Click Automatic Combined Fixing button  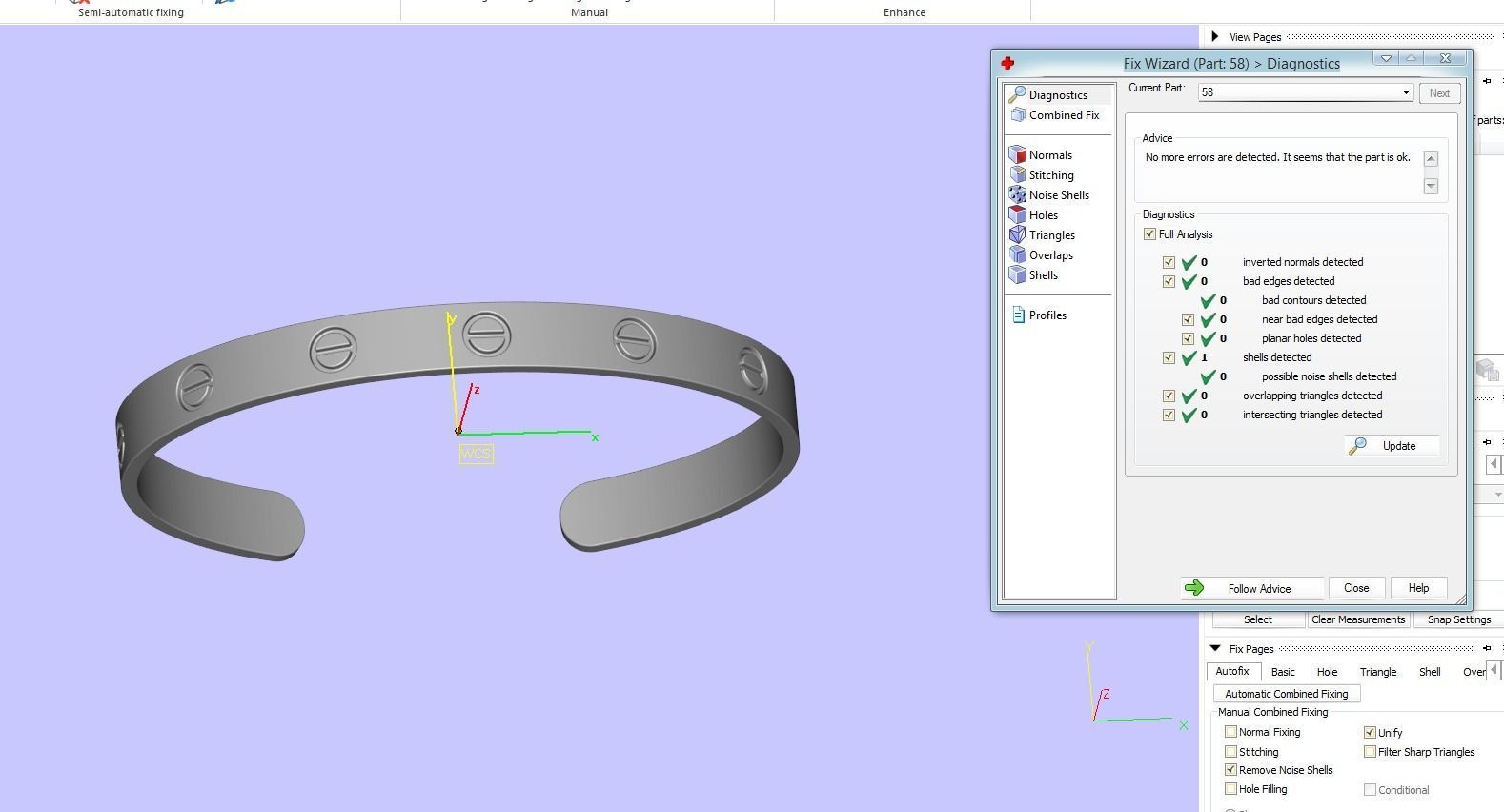1286,694
